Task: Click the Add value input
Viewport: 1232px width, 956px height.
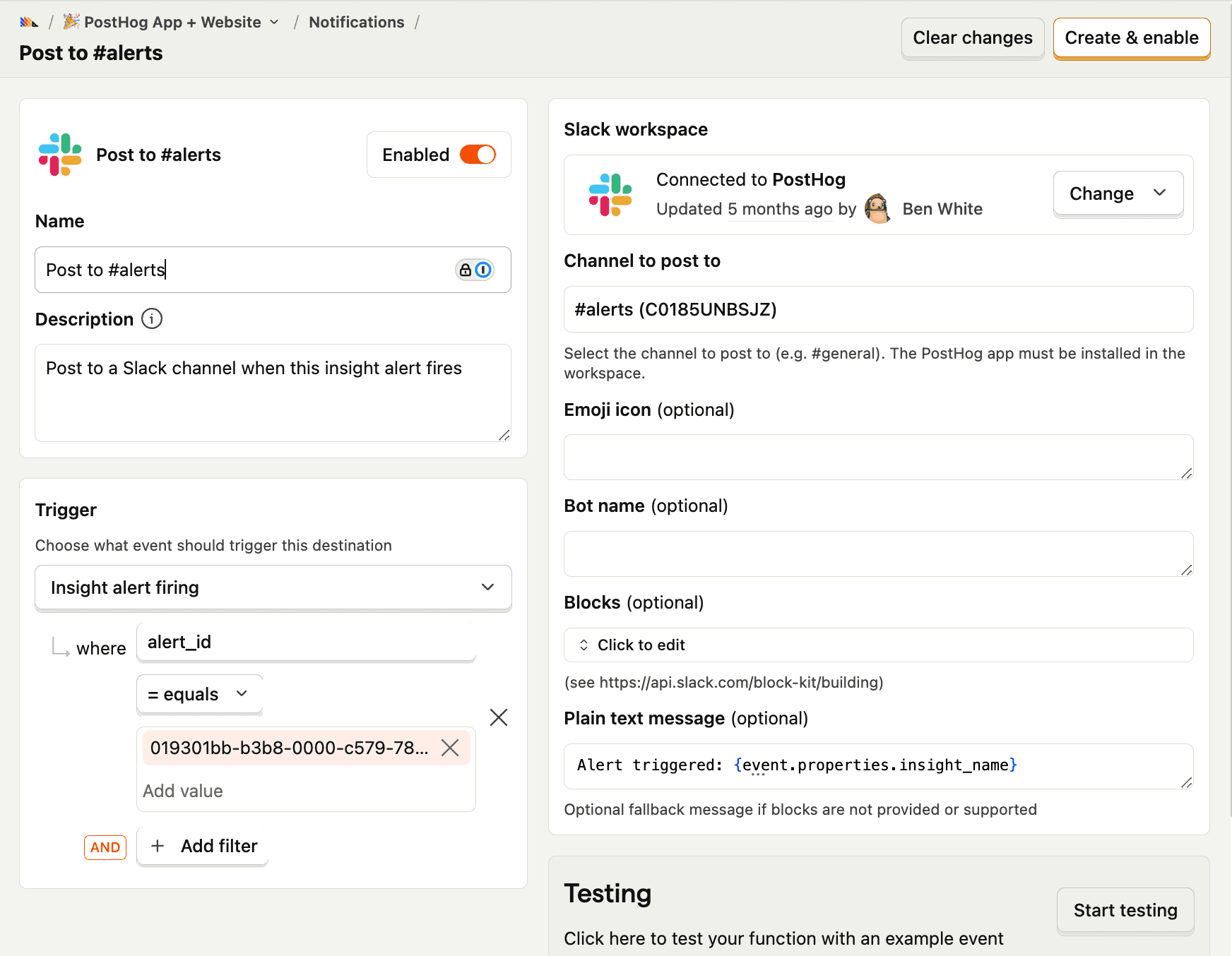Action: [306, 791]
